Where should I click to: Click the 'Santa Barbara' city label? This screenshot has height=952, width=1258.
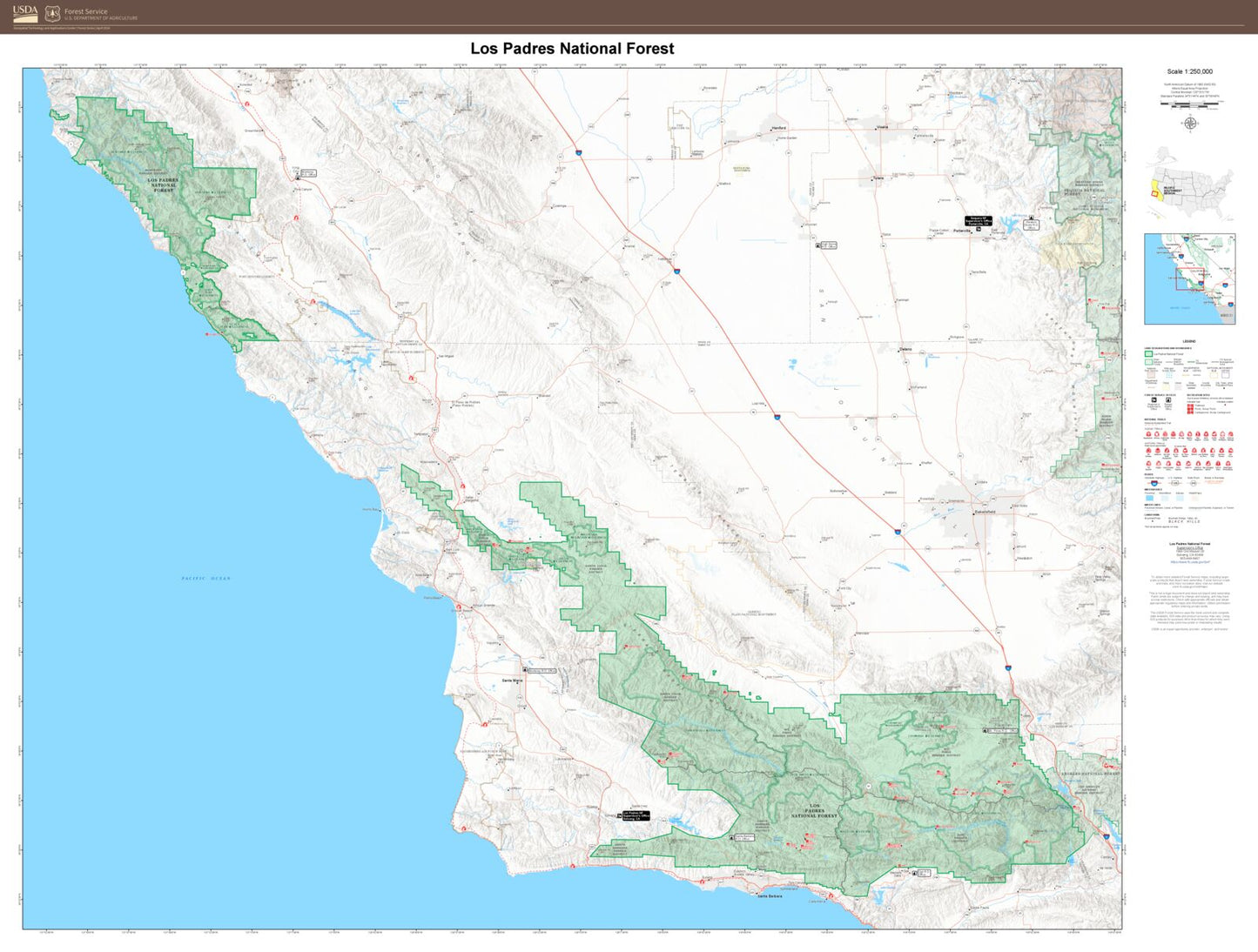(x=770, y=895)
